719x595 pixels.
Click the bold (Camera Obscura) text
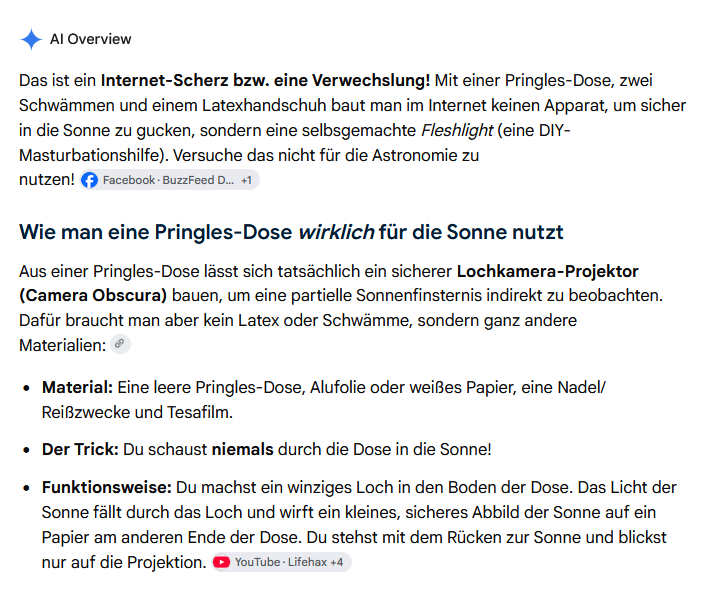[93, 296]
